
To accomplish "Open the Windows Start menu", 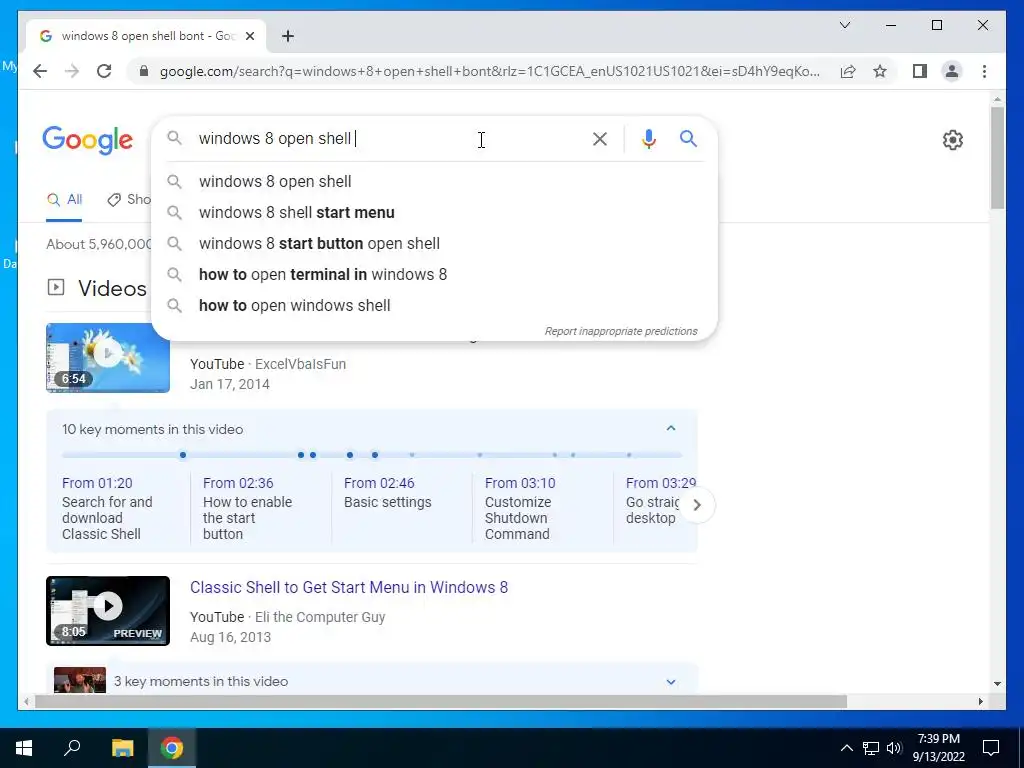I will [x=24, y=748].
